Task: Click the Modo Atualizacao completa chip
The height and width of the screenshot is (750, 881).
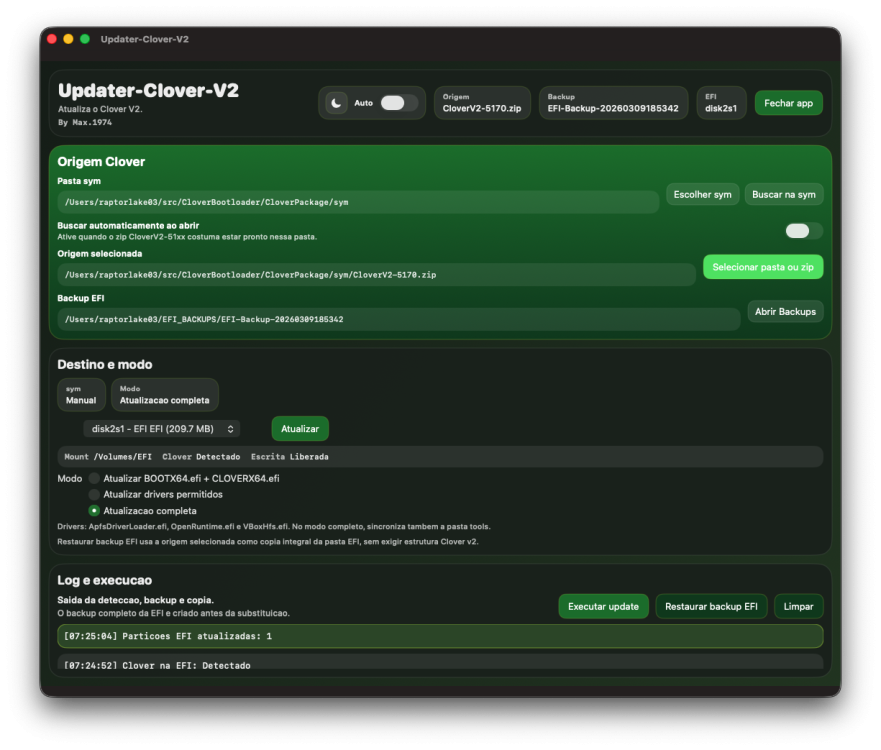Action: (165, 395)
